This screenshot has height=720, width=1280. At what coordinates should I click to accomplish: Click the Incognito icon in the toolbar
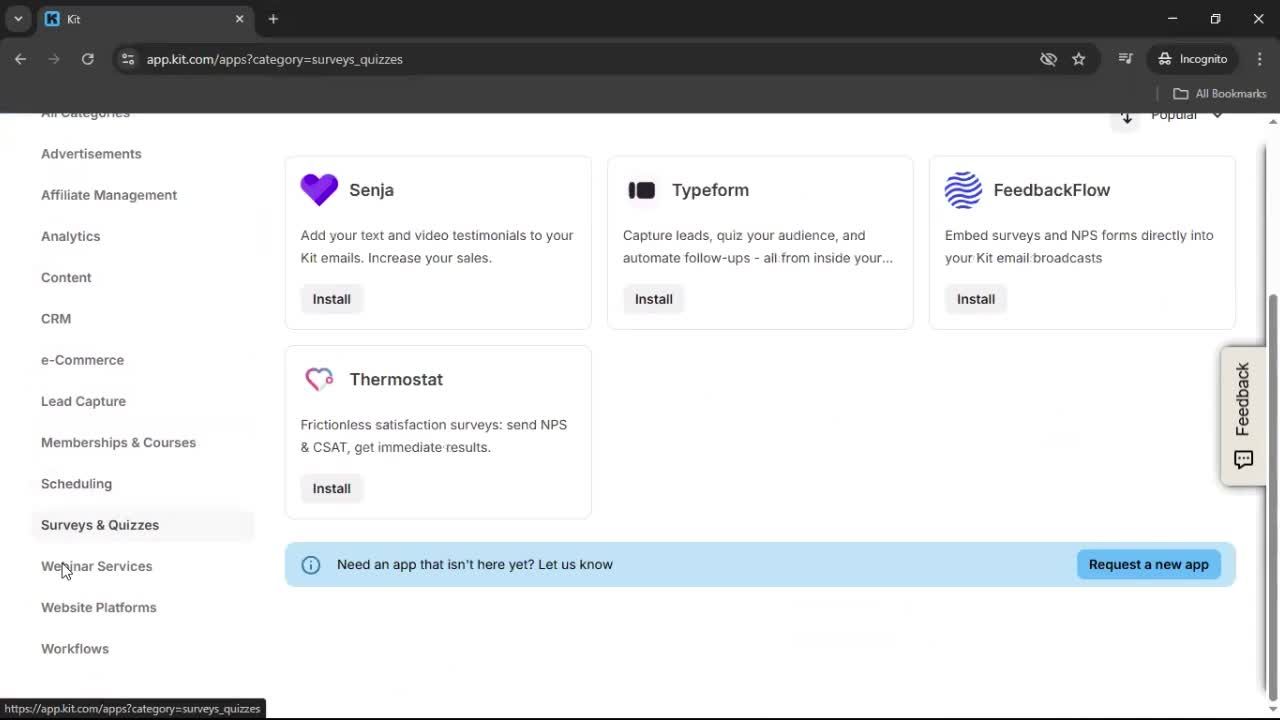pyautogui.click(x=1165, y=59)
